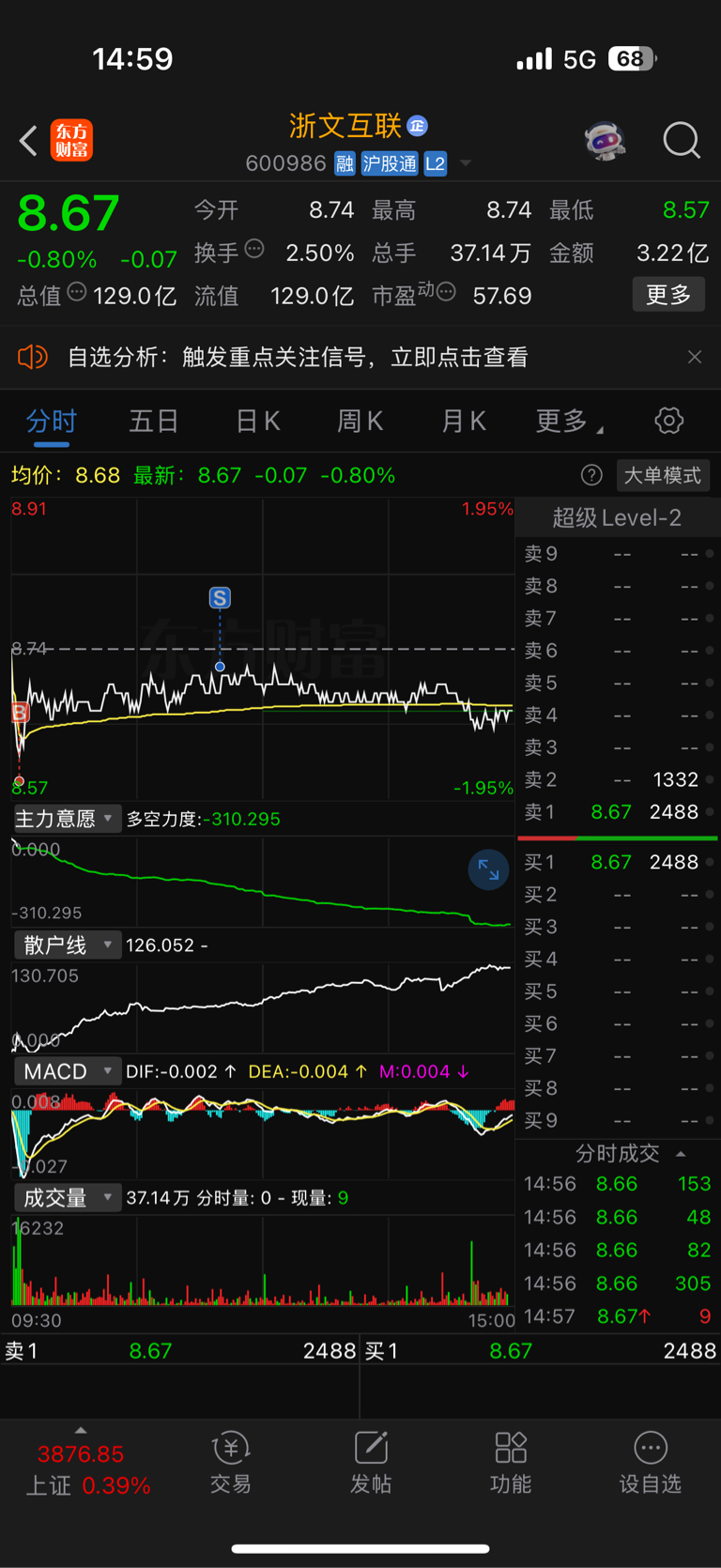Viewport: 721px width, 1568px height.
Task: Switch to the 月K tab
Action: (464, 421)
